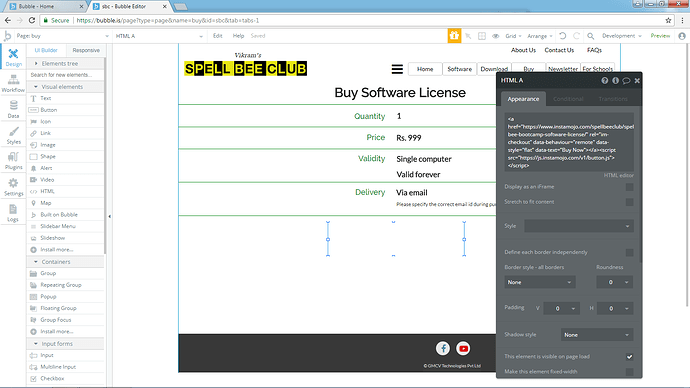Open the Grid dropdown
This screenshot has height=388, width=690.
(x=513, y=36)
